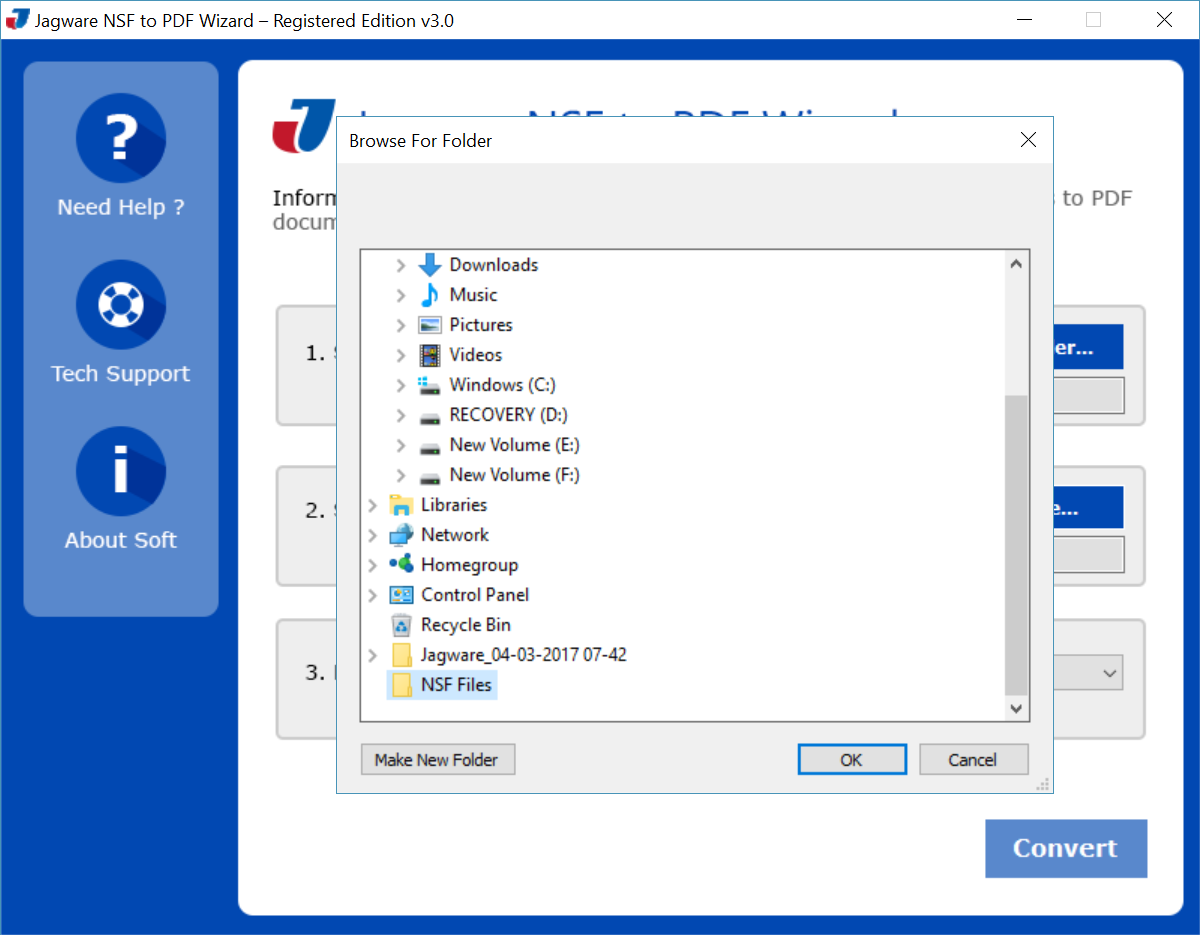The image size is (1200, 935).
Task: Select the Control Panel text label
Action: tap(475, 595)
